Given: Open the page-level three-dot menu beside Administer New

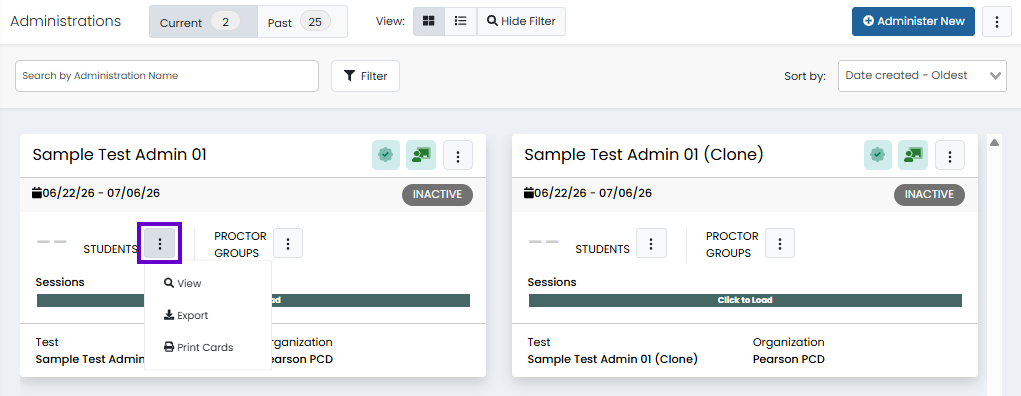Looking at the screenshot, I should (996, 21).
